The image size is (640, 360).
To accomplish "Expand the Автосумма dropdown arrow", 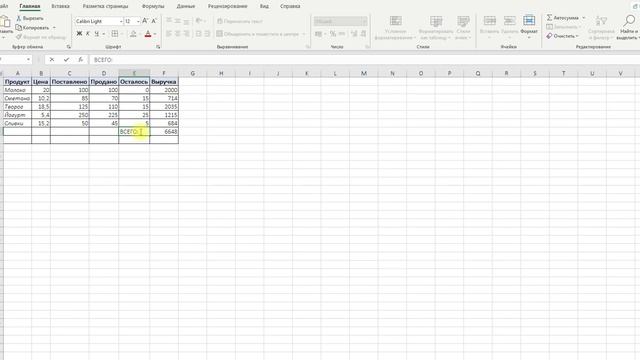I will pyautogui.click(x=584, y=18).
